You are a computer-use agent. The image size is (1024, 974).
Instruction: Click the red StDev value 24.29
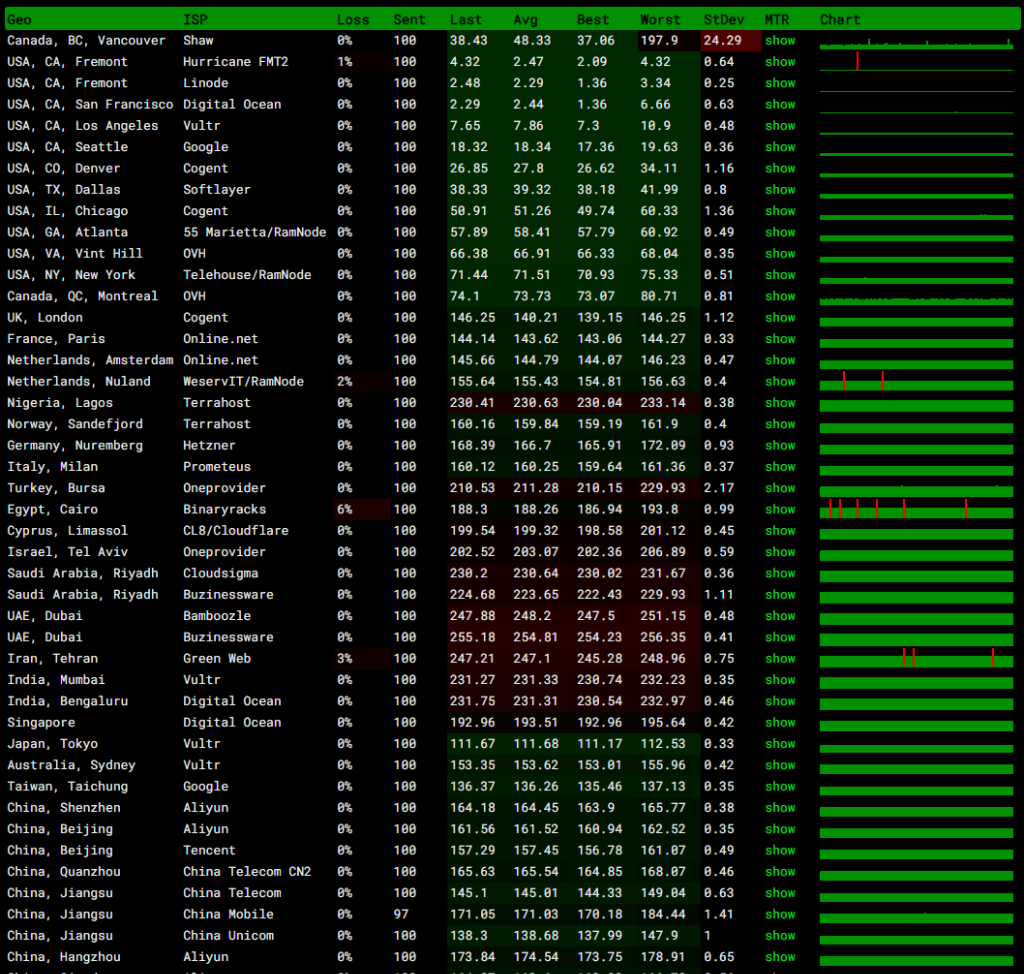[x=722, y=41]
